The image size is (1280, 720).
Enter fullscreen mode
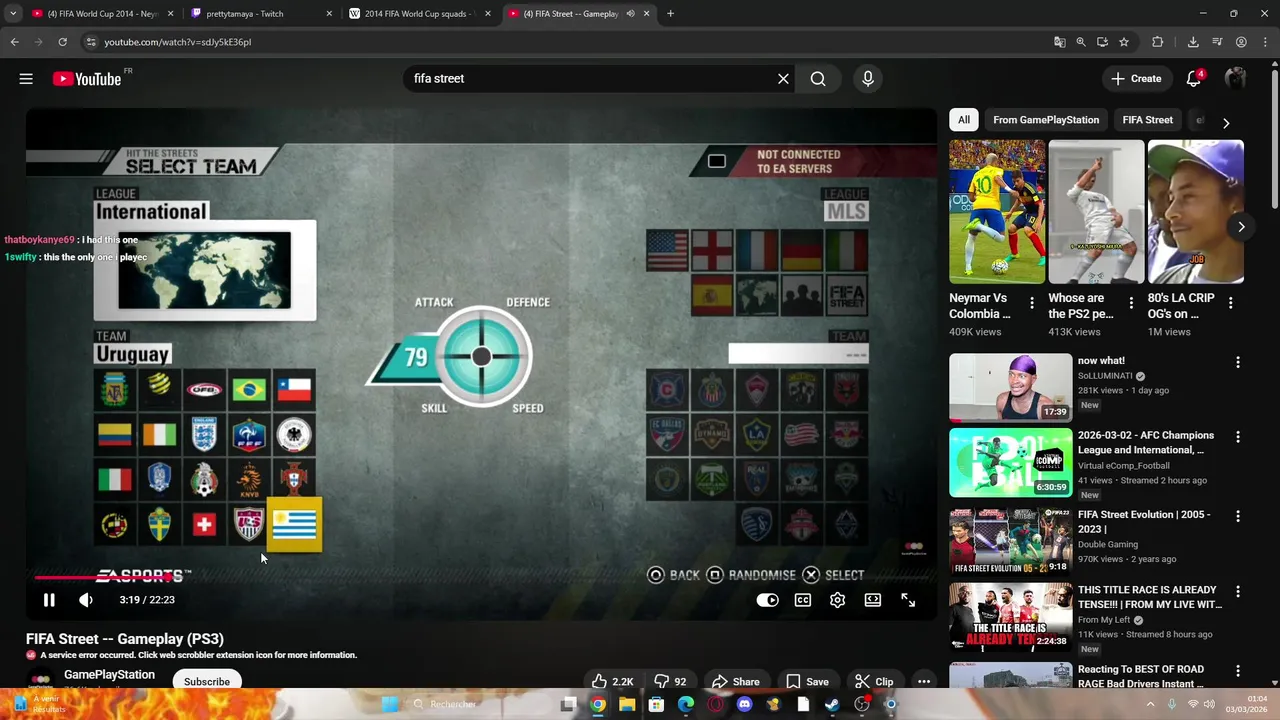[908, 600]
